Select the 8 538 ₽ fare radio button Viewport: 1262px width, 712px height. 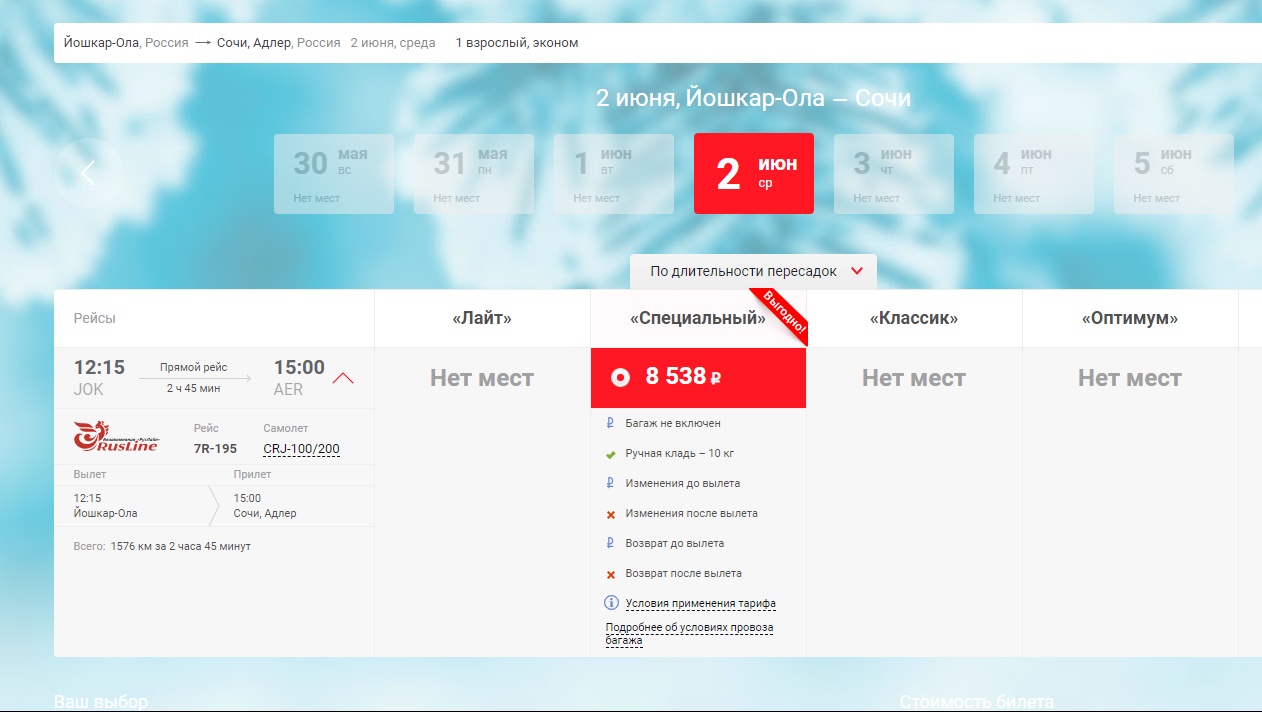[620, 377]
